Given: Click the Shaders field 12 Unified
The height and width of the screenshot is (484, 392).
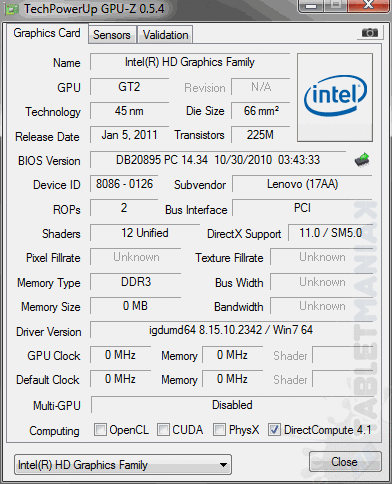Looking at the screenshot, I should [145, 233].
